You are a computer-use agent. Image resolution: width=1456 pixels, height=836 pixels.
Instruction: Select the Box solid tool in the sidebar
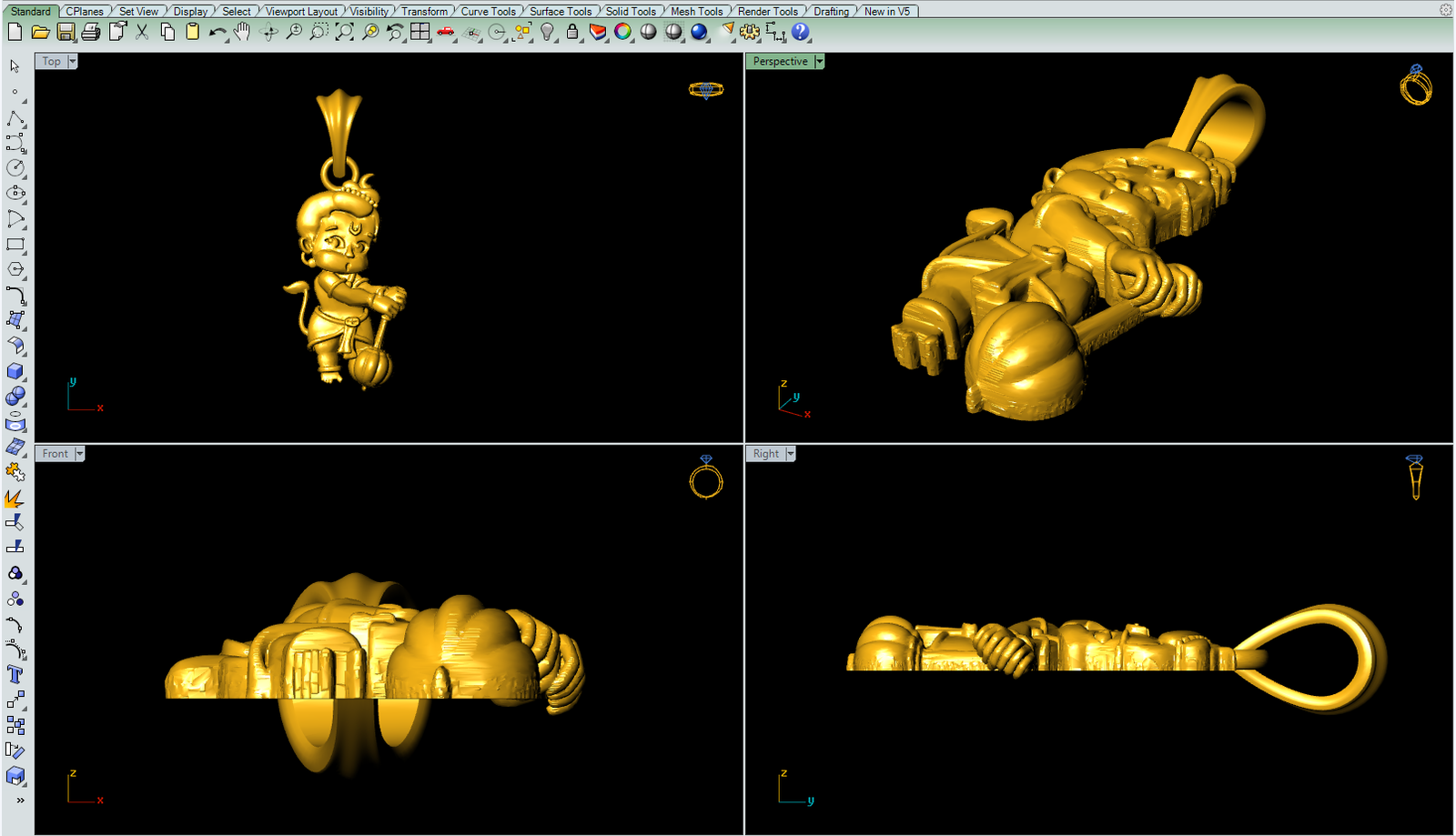[x=15, y=371]
